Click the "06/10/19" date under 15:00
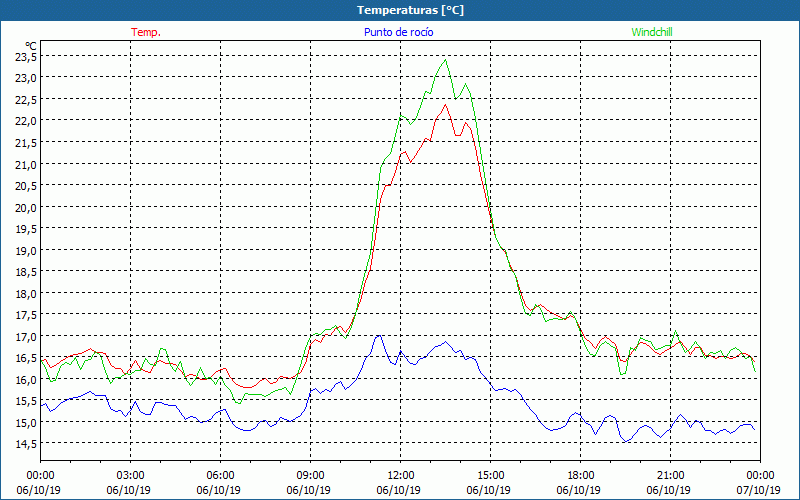 pyautogui.click(x=488, y=490)
